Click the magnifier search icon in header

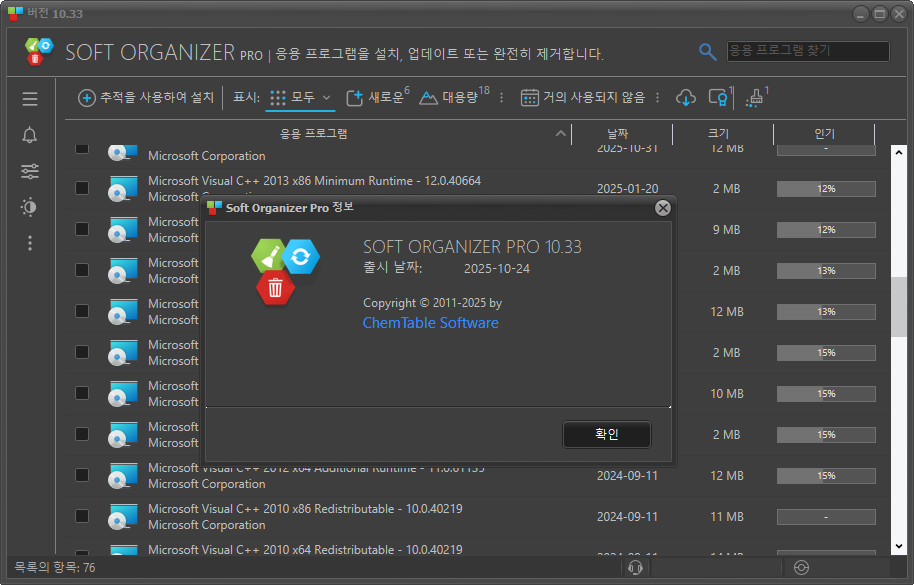coord(707,52)
